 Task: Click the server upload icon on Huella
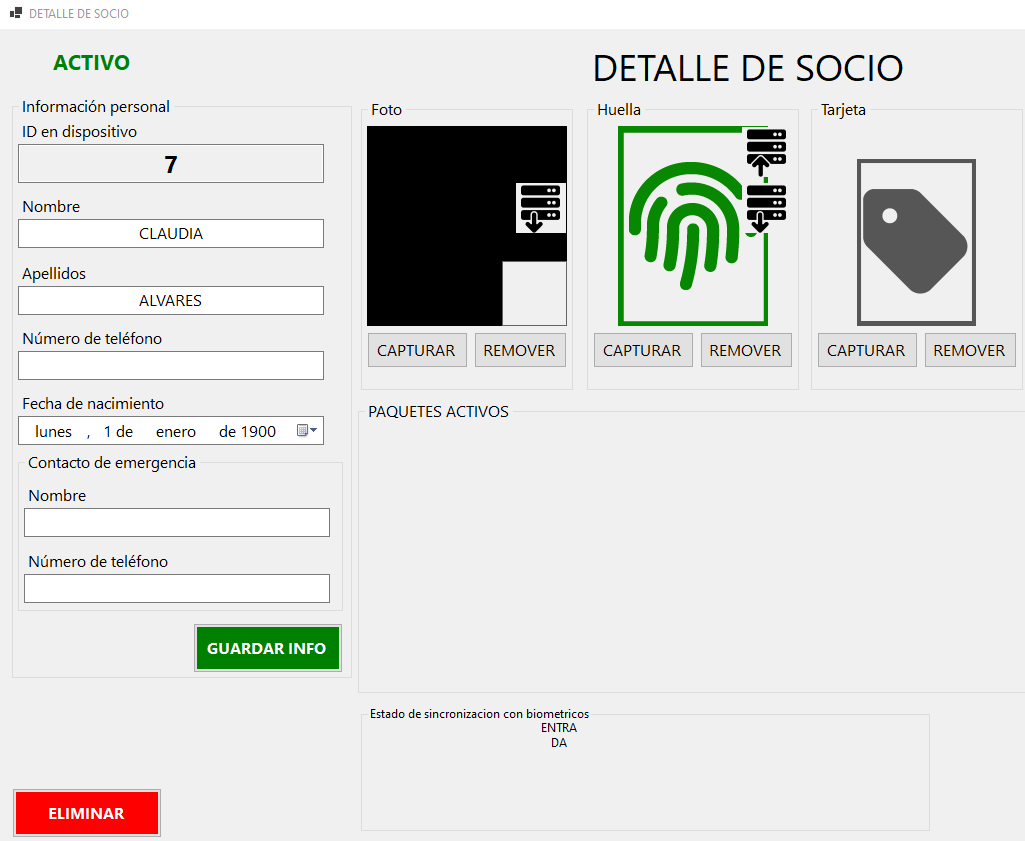(766, 148)
